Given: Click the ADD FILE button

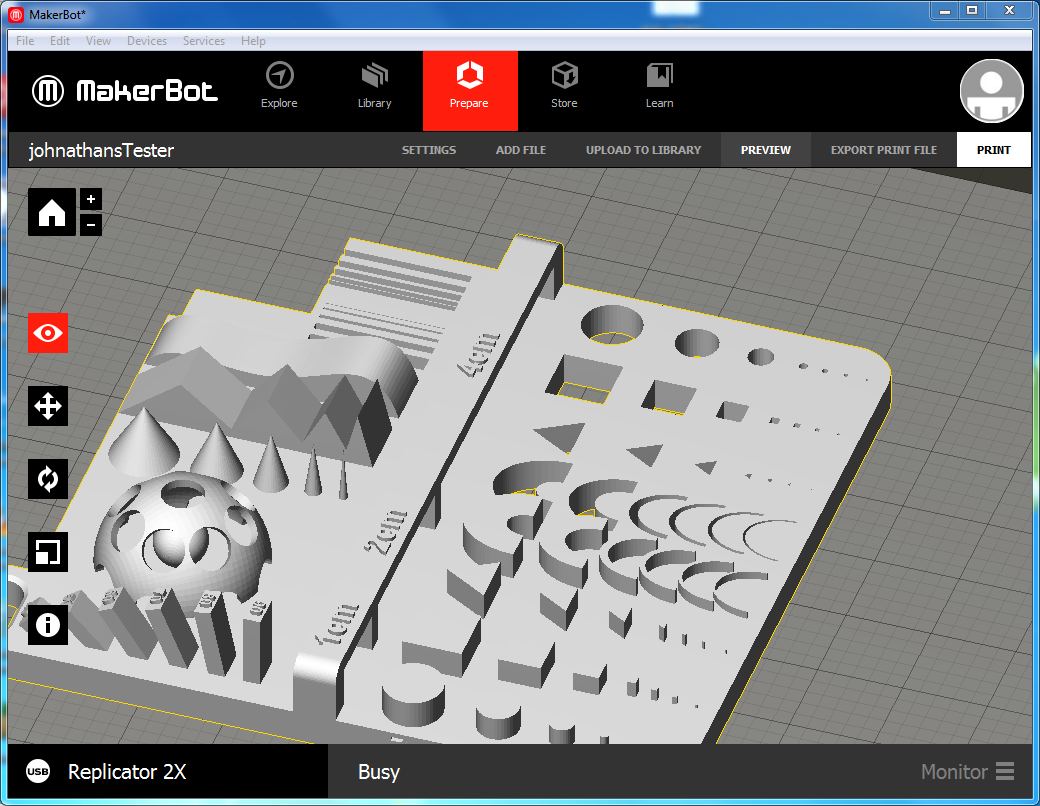Looking at the screenshot, I should pos(521,150).
